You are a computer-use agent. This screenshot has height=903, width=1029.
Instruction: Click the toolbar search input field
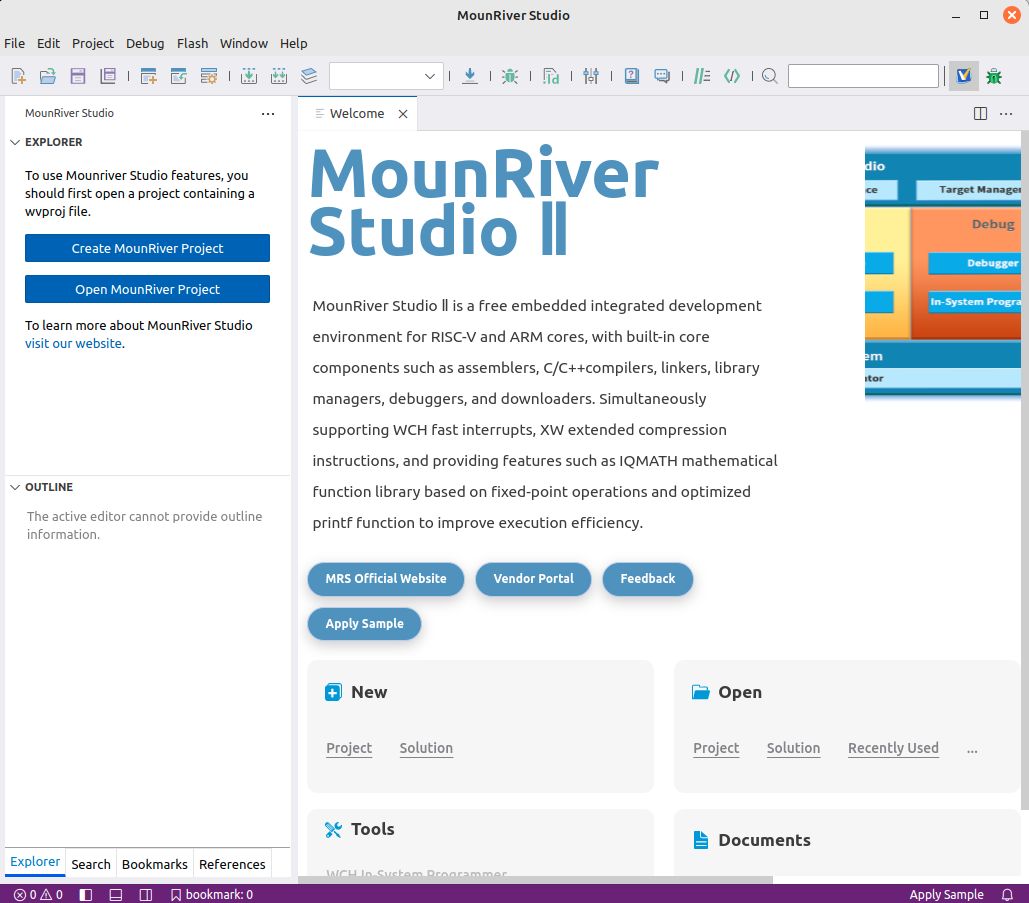[863, 76]
